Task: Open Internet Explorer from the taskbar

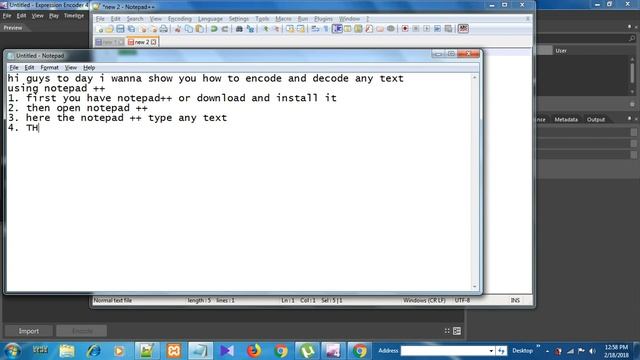Action: (x=93, y=351)
